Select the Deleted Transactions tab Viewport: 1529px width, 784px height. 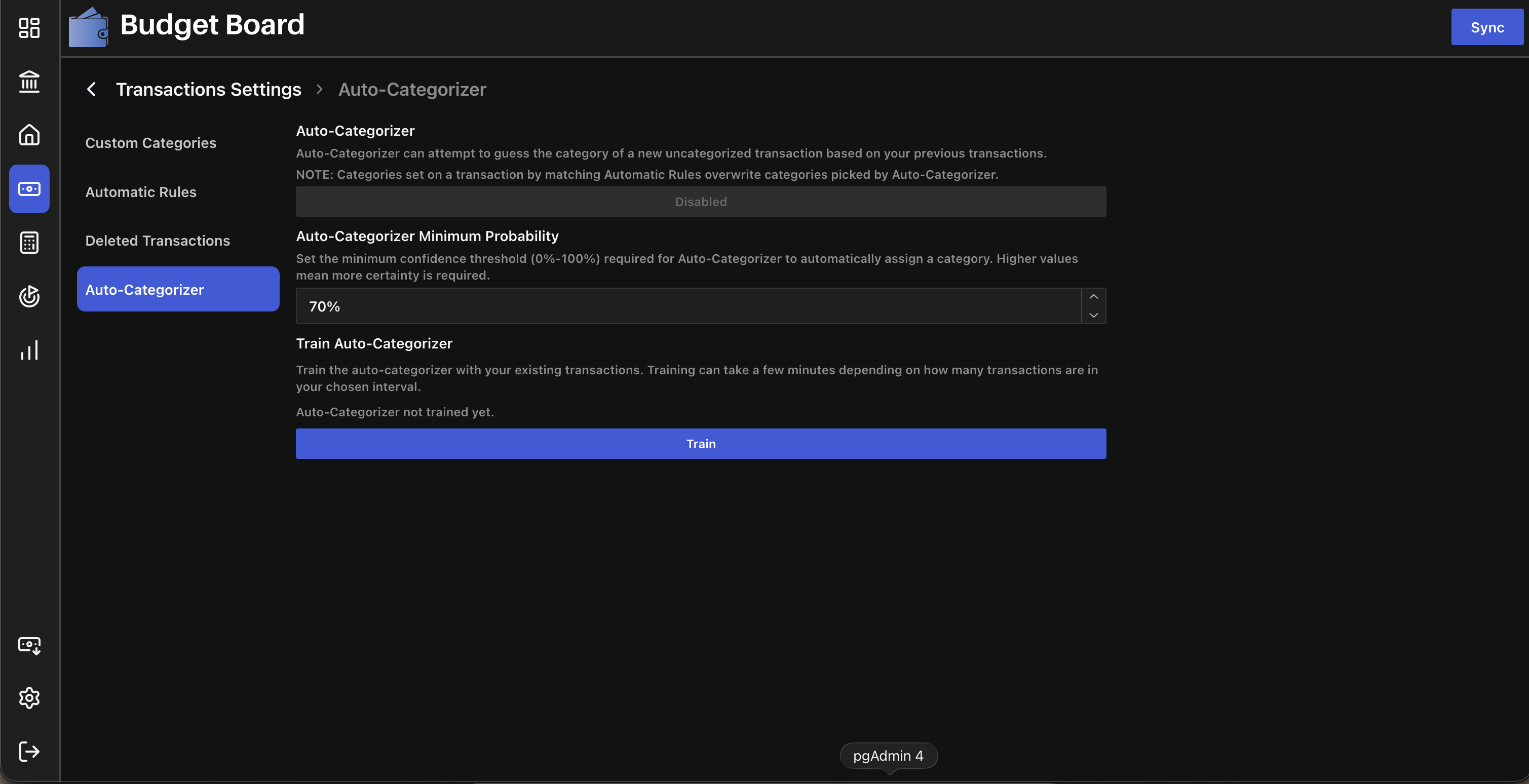(x=178, y=241)
